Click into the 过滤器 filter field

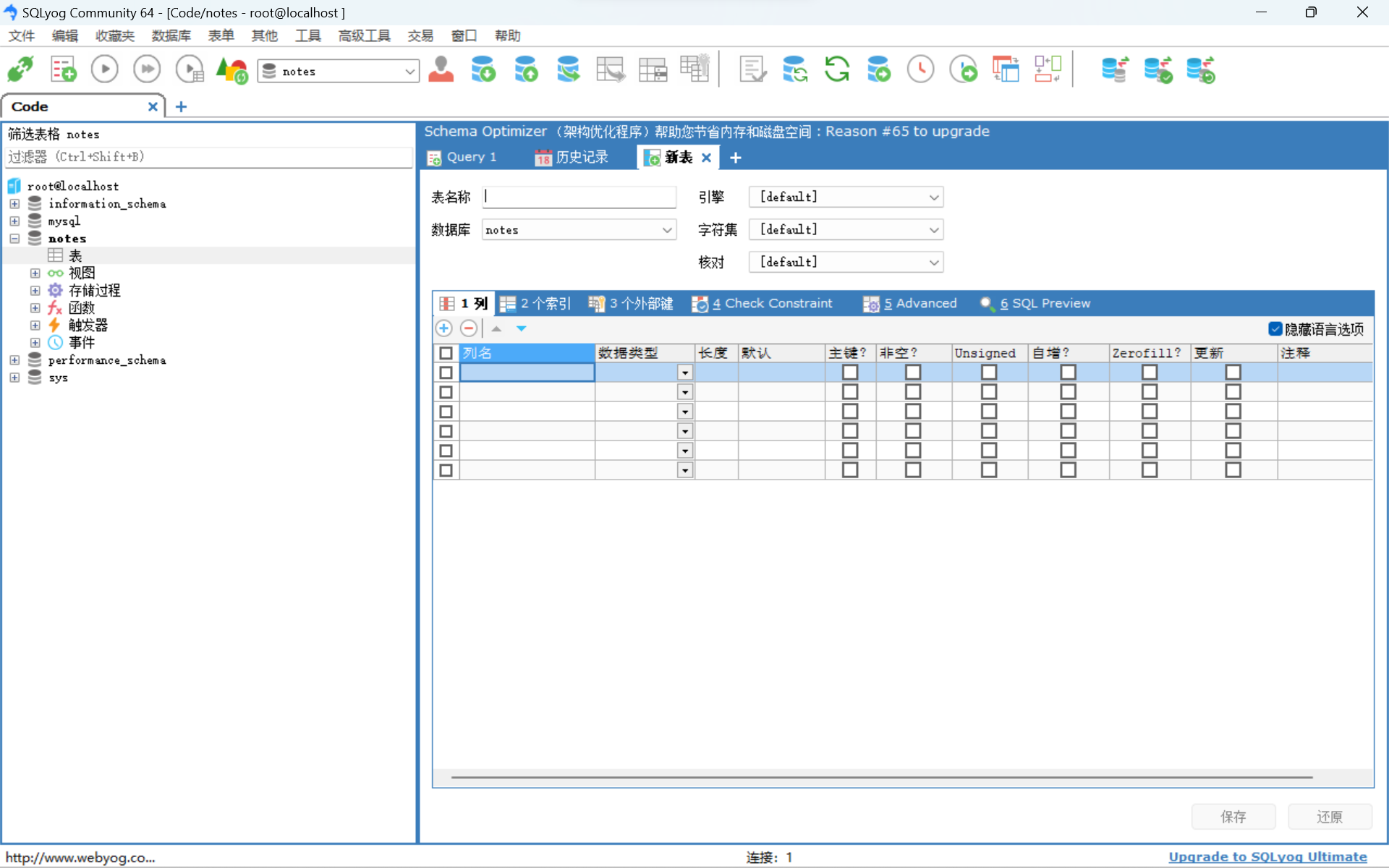[209, 157]
